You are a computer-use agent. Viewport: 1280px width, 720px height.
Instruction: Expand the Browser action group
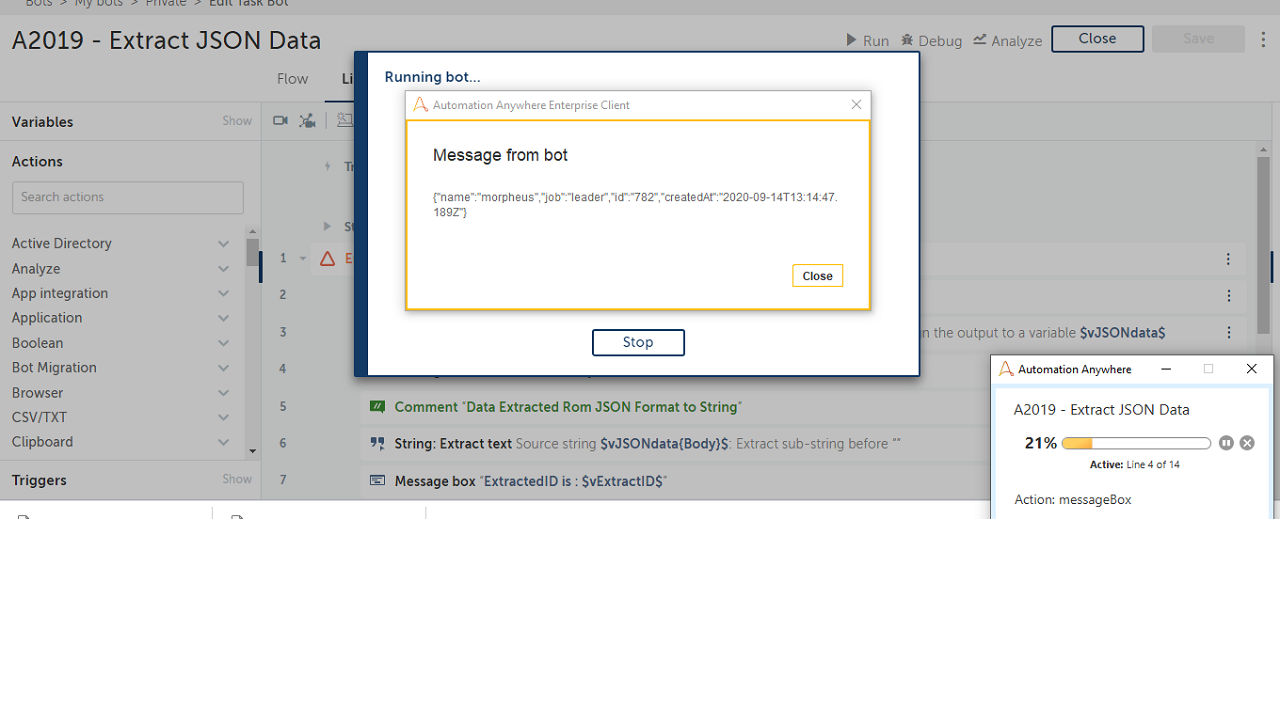pyautogui.click(x=224, y=393)
